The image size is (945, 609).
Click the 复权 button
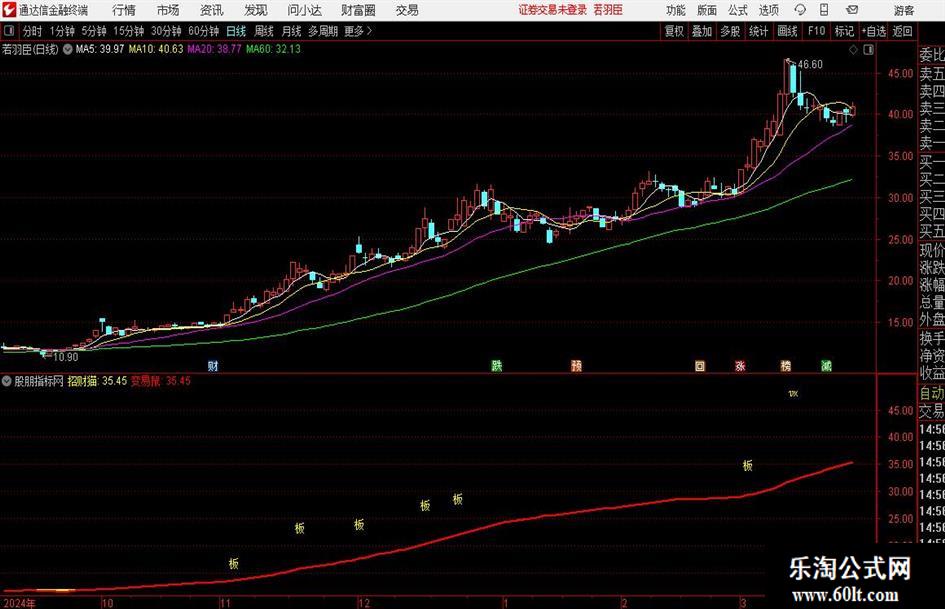pos(674,31)
